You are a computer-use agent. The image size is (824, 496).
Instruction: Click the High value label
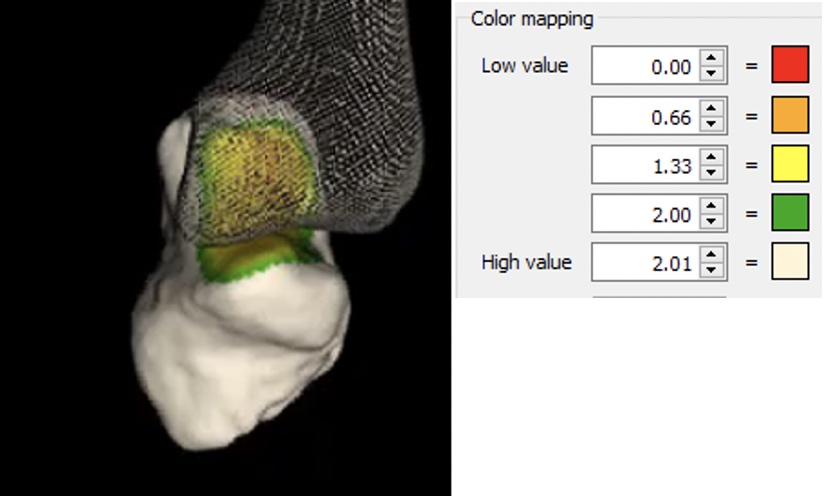pos(527,262)
